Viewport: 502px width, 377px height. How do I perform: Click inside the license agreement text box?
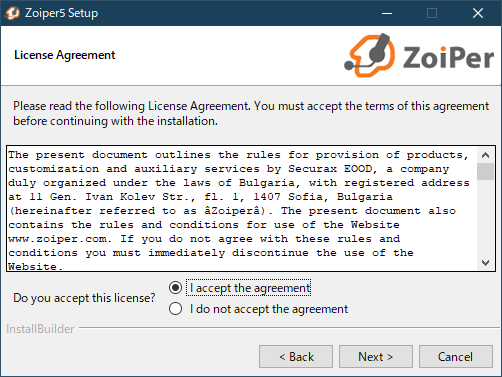click(242, 209)
